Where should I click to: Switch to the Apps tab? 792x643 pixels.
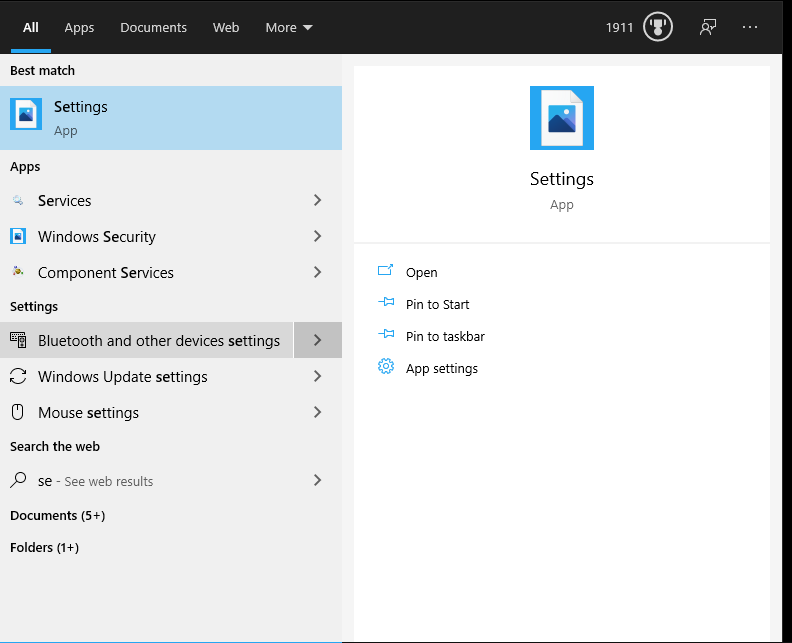(x=79, y=28)
